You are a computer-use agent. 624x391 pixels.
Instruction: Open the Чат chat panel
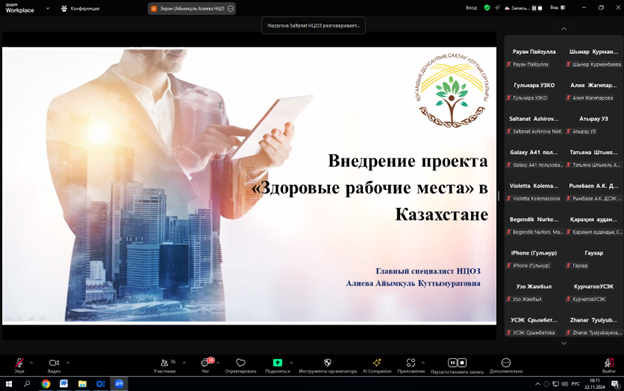tap(206, 365)
